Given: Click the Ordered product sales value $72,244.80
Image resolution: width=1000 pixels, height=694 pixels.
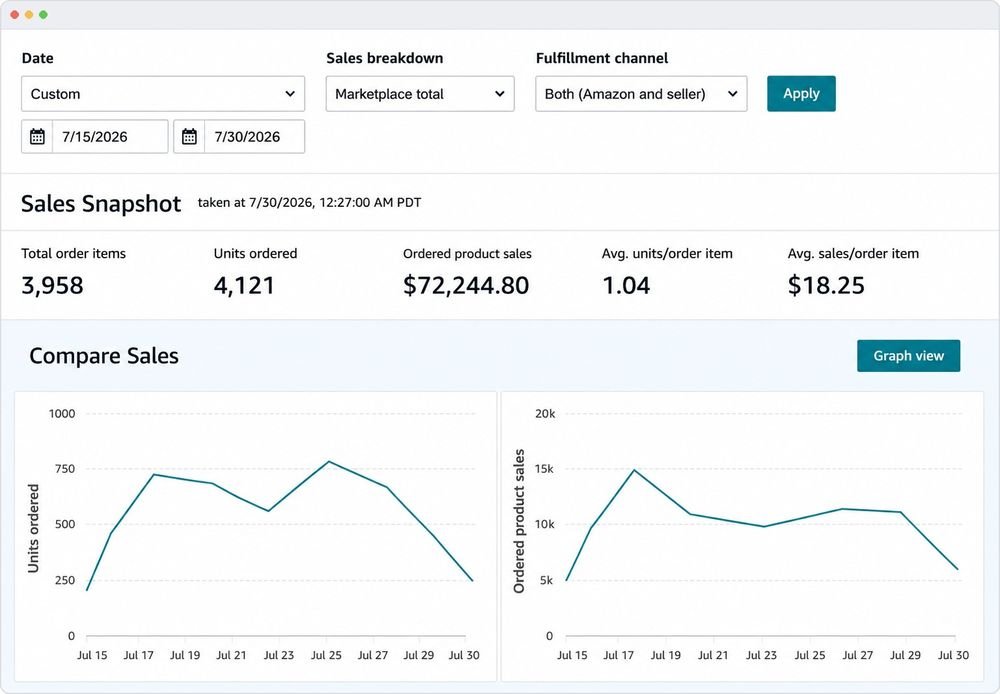Looking at the screenshot, I should (x=466, y=285).
